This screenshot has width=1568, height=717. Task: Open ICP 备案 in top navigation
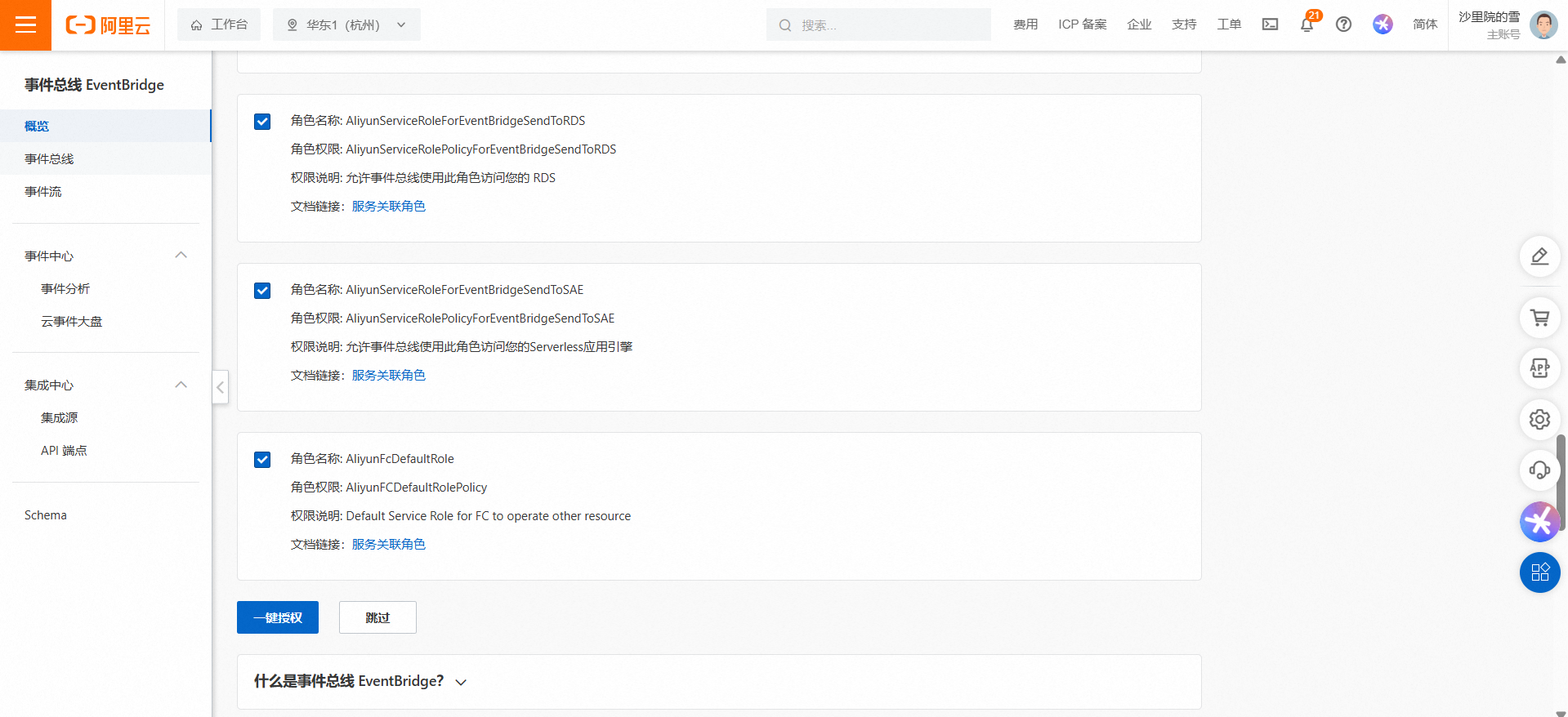click(1083, 24)
